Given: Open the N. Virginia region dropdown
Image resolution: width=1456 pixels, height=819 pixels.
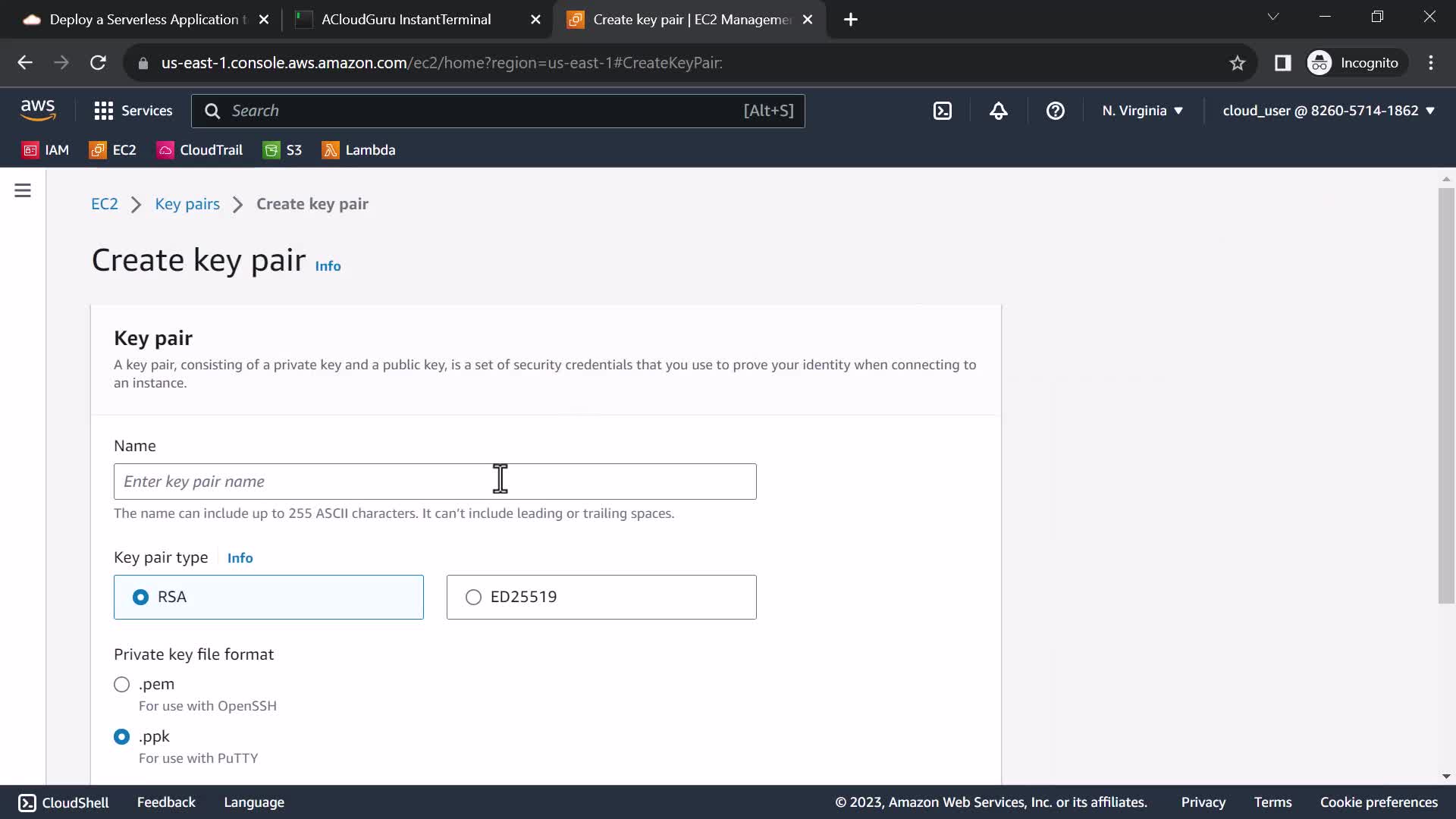Looking at the screenshot, I should coord(1142,111).
